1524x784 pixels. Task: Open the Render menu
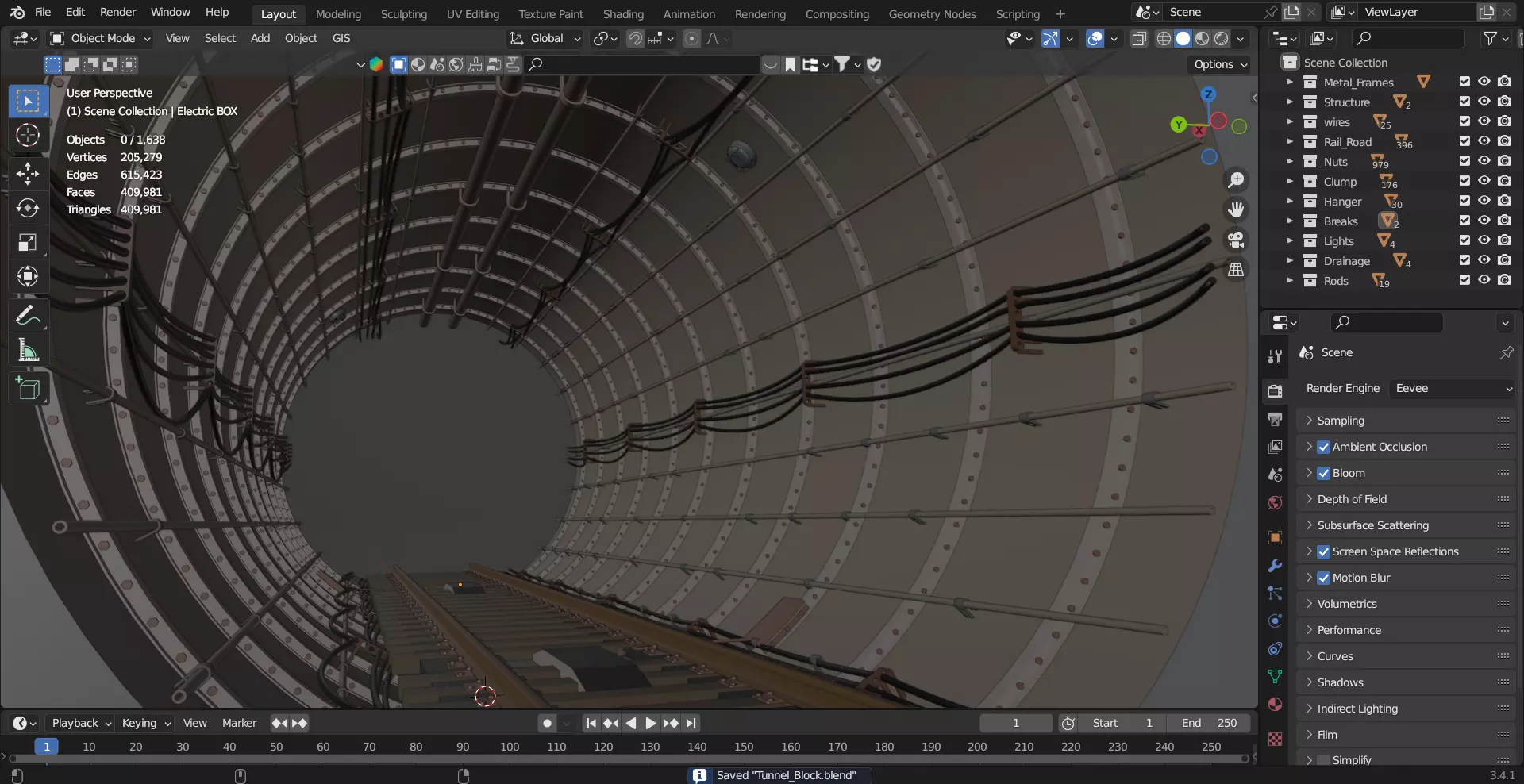click(x=117, y=12)
